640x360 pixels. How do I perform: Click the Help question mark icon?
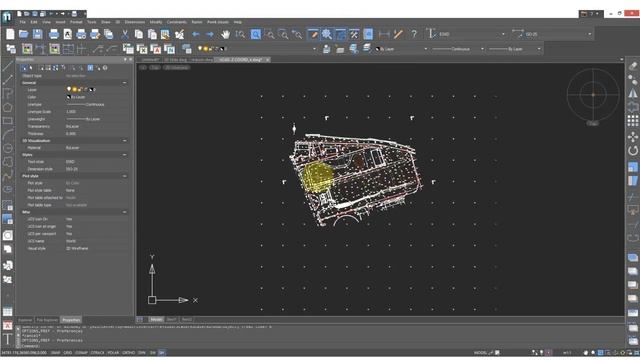414,34
